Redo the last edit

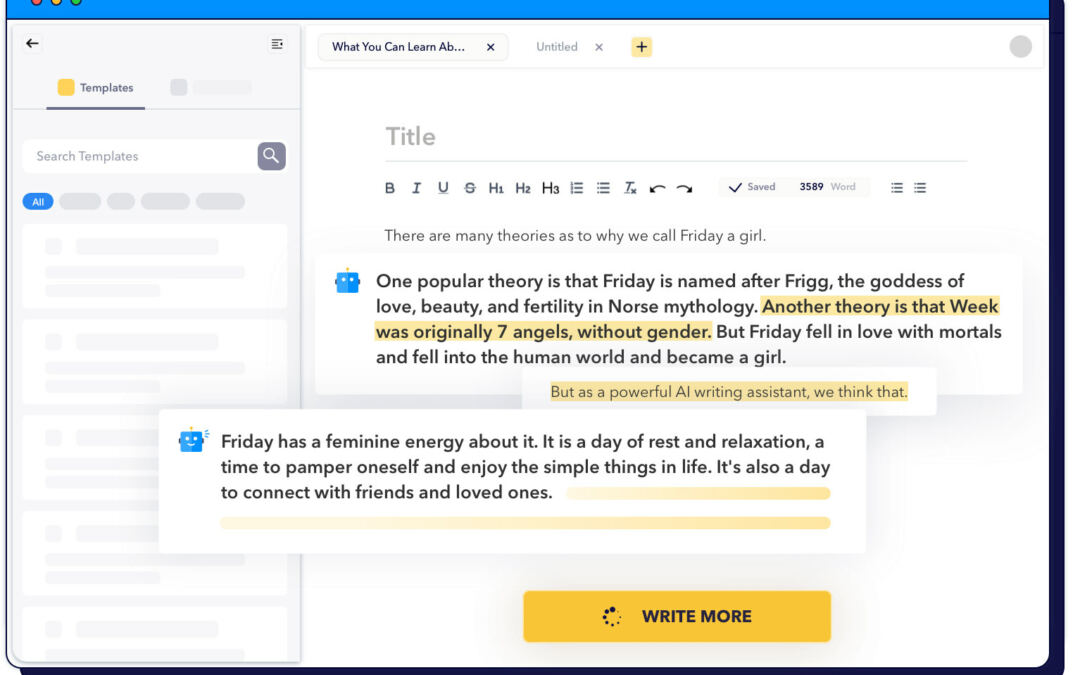[x=684, y=188]
